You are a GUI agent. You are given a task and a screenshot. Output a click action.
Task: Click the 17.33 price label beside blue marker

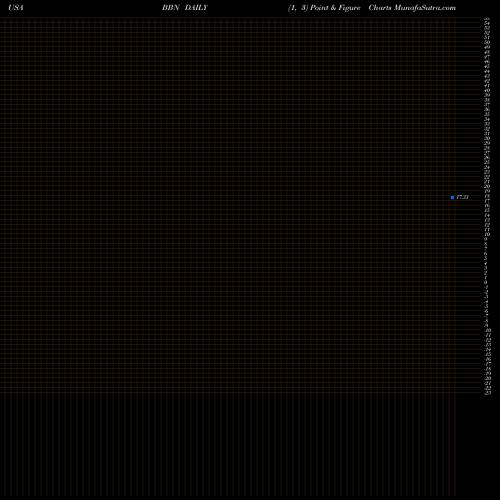coord(462,197)
